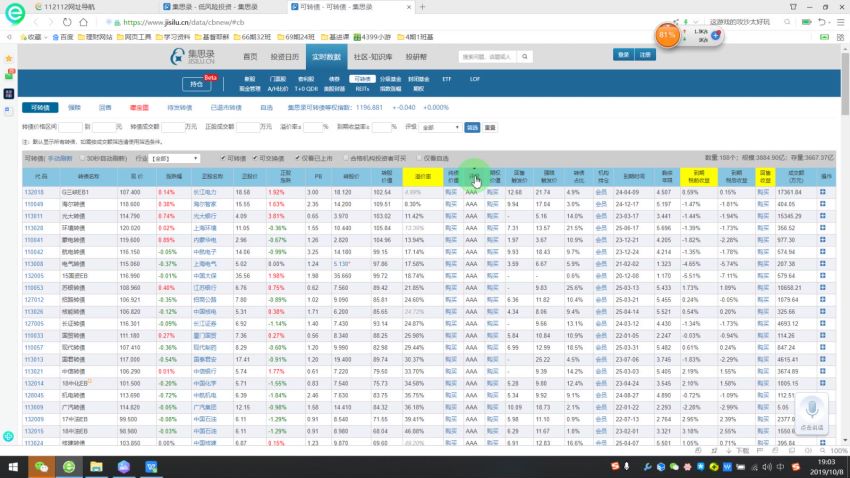Click the Jisilu logo
Image resolution: width=850 pixels, height=478 pixels.
click(x=192, y=56)
